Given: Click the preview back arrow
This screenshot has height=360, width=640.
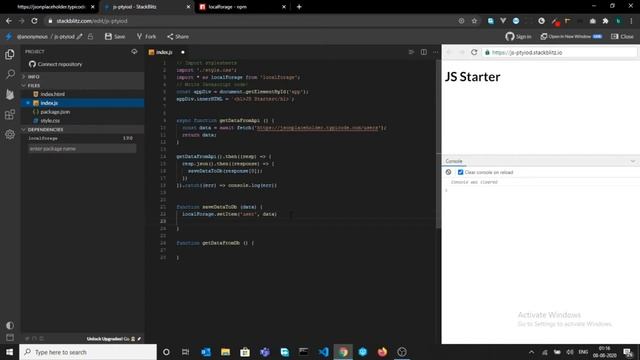Looking at the screenshot, I should pos(449,52).
